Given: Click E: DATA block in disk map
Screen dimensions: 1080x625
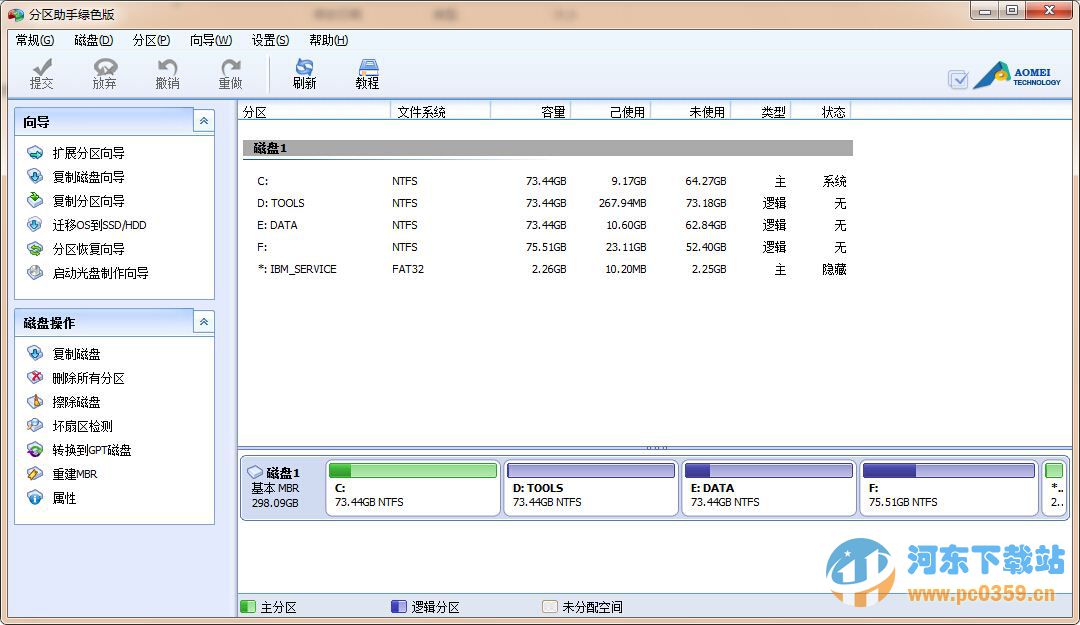Looking at the screenshot, I should pyautogui.click(x=769, y=488).
